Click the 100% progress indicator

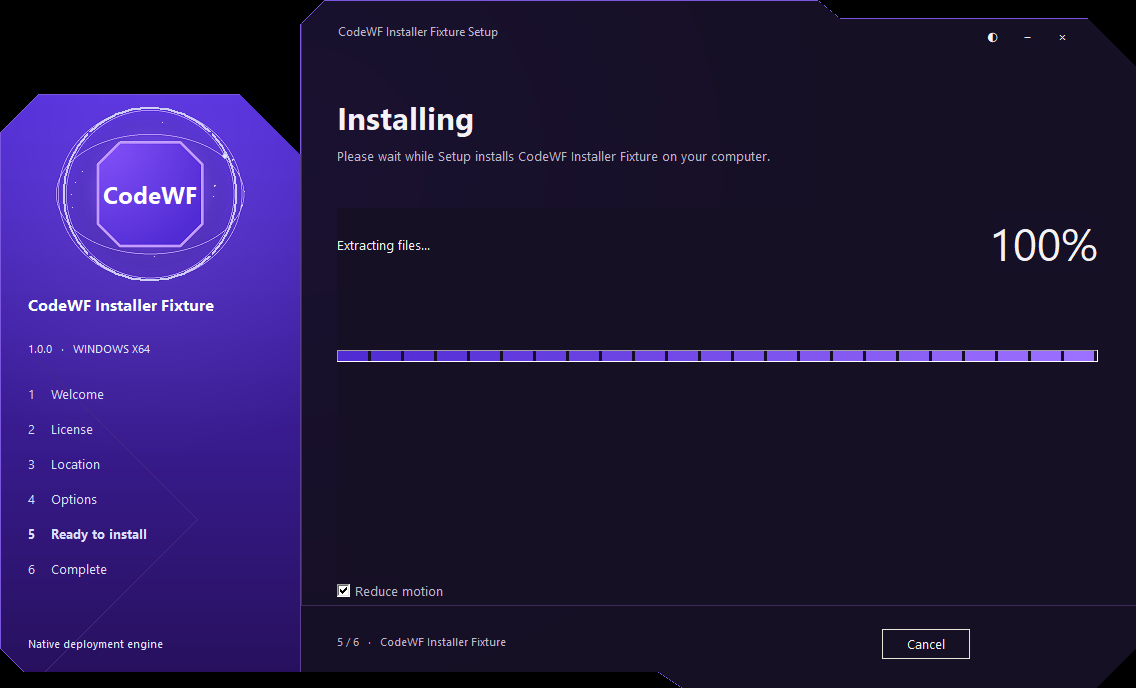click(1043, 246)
